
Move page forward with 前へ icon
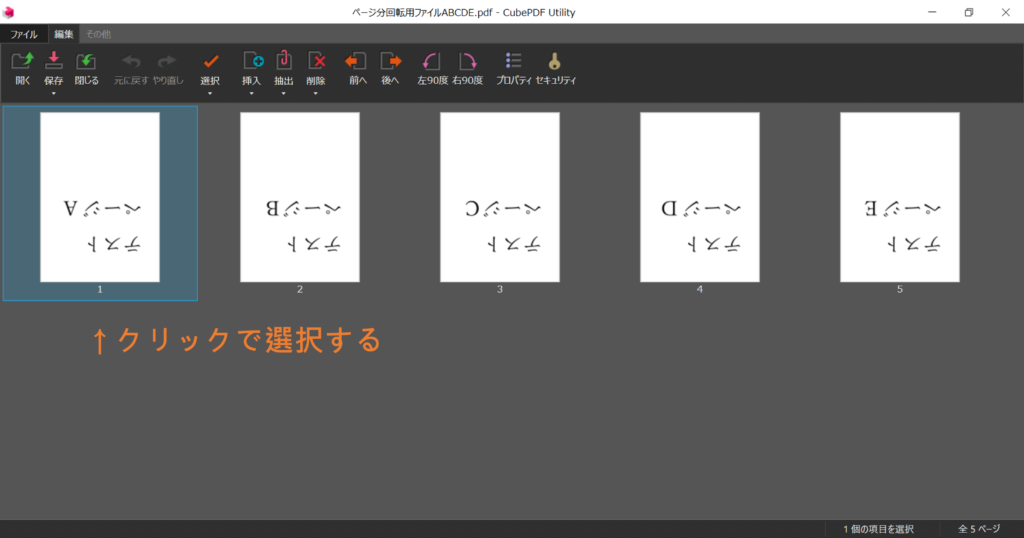pyautogui.click(x=357, y=61)
